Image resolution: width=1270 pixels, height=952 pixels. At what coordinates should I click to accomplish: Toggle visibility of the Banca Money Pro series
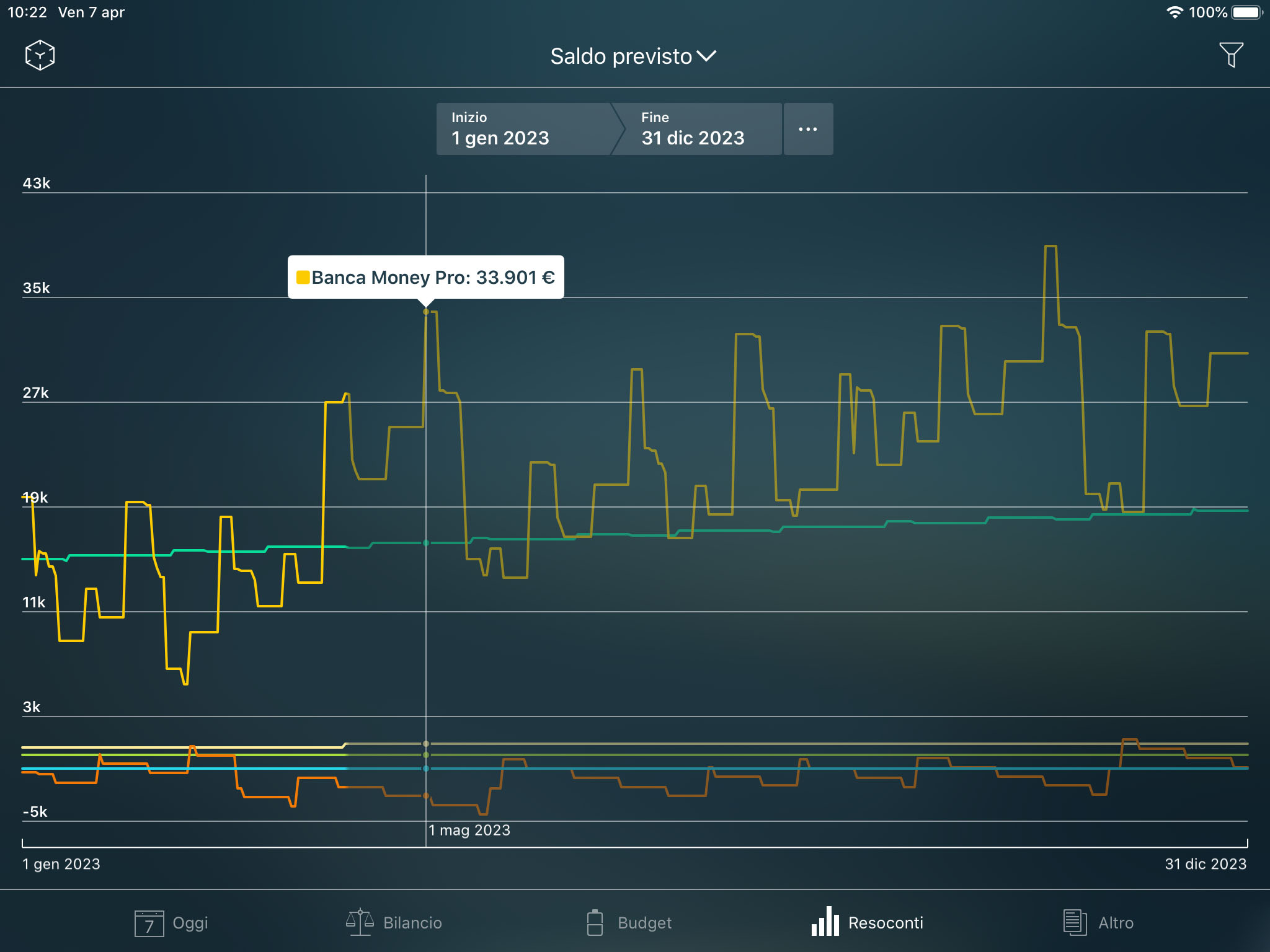(425, 312)
